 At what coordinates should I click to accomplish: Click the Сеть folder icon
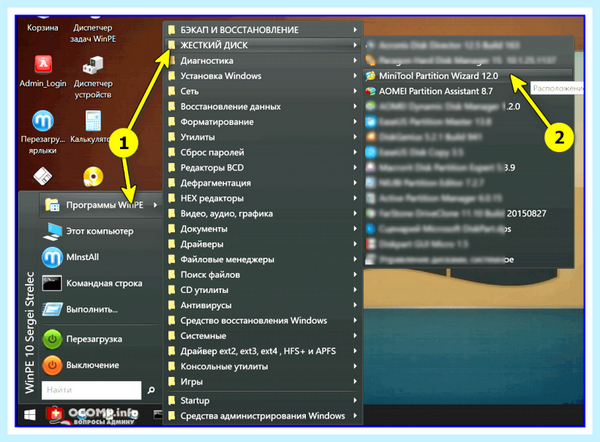click(x=172, y=91)
